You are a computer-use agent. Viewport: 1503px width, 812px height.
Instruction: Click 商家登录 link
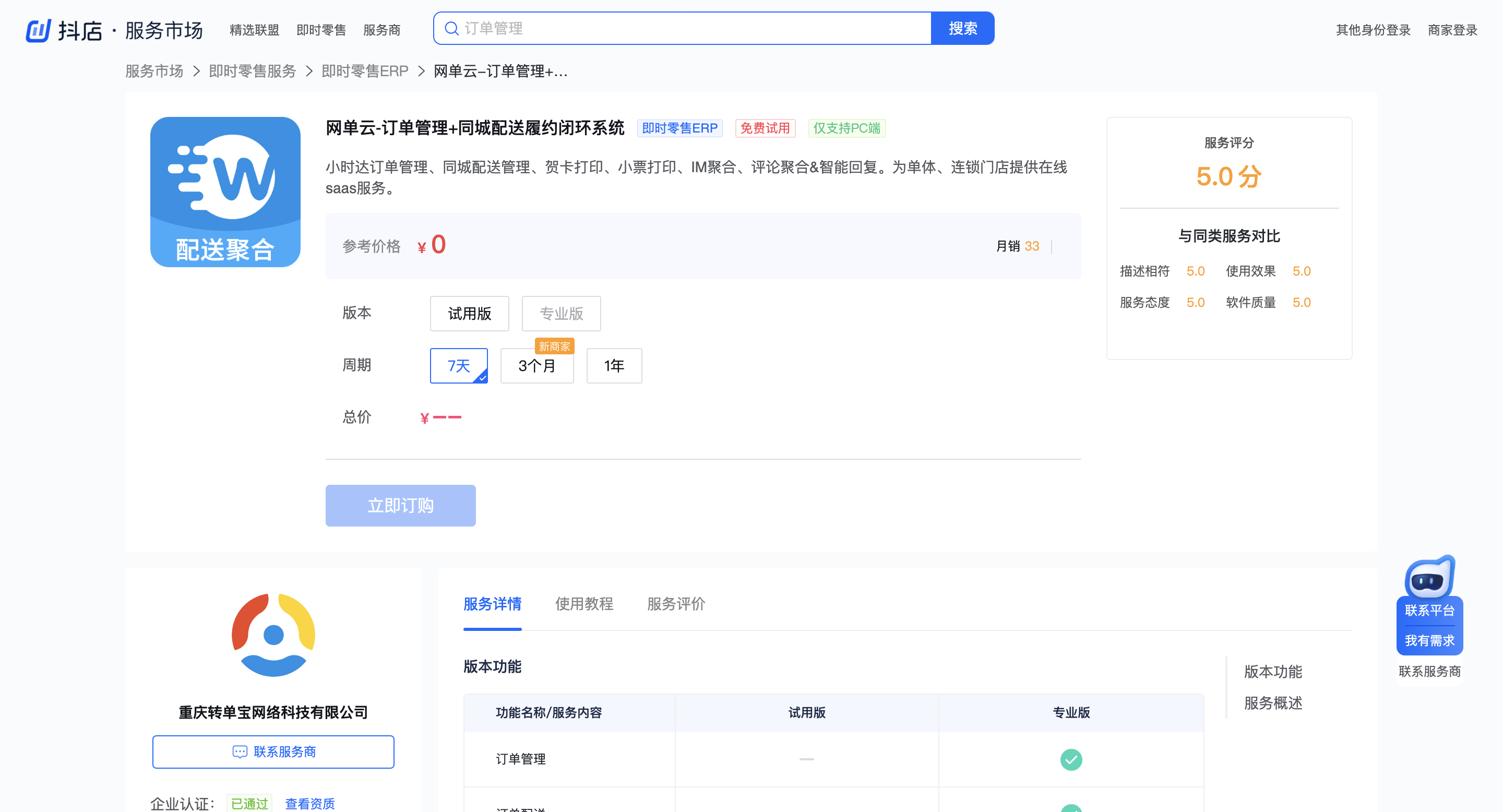pyautogui.click(x=1452, y=30)
